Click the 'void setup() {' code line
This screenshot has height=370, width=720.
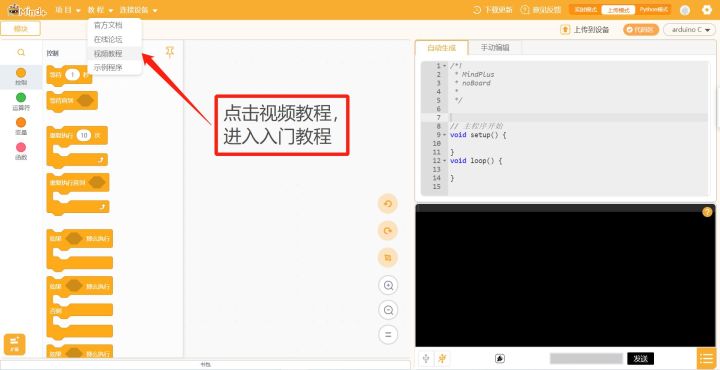click(x=478, y=135)
